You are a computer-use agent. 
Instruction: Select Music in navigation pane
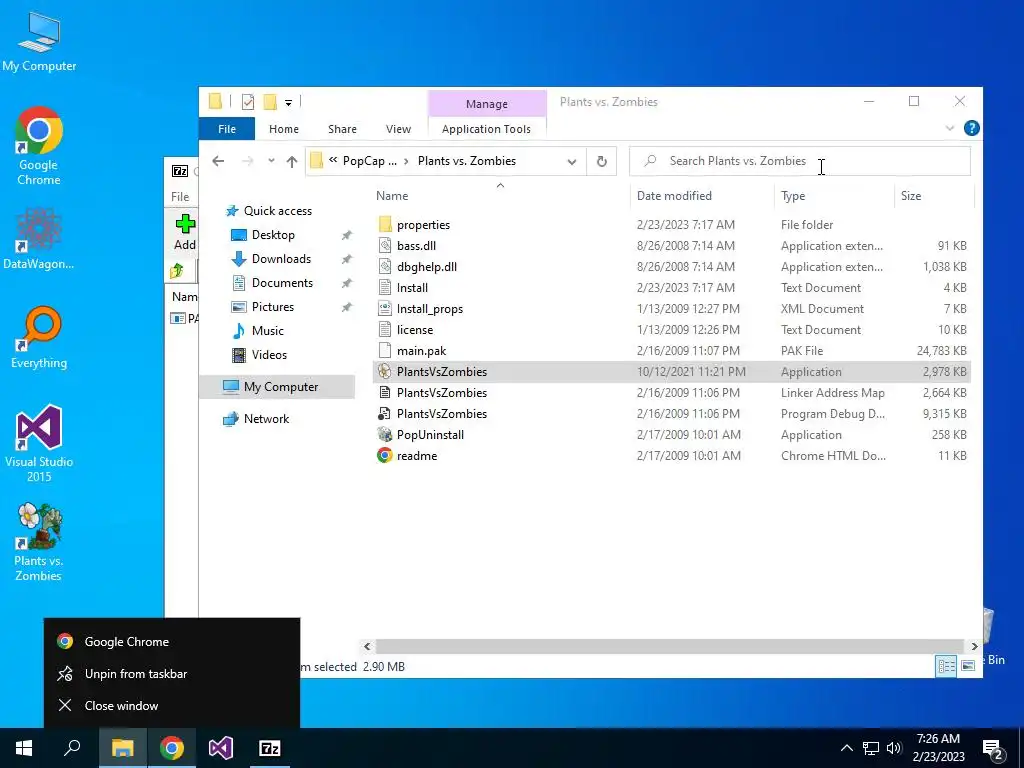pyautogui.click(x=268, y=331)
